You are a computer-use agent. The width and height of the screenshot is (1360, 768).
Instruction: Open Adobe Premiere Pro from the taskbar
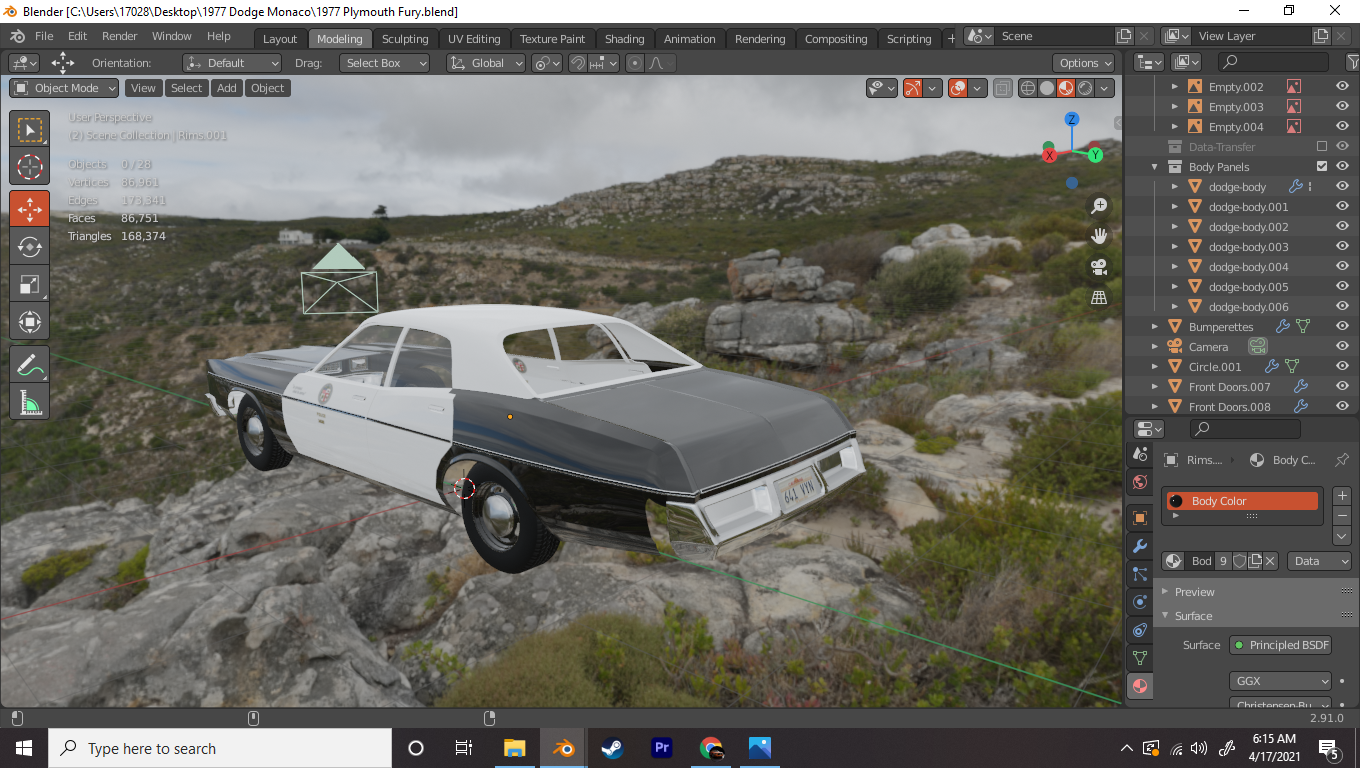(661, 748)
